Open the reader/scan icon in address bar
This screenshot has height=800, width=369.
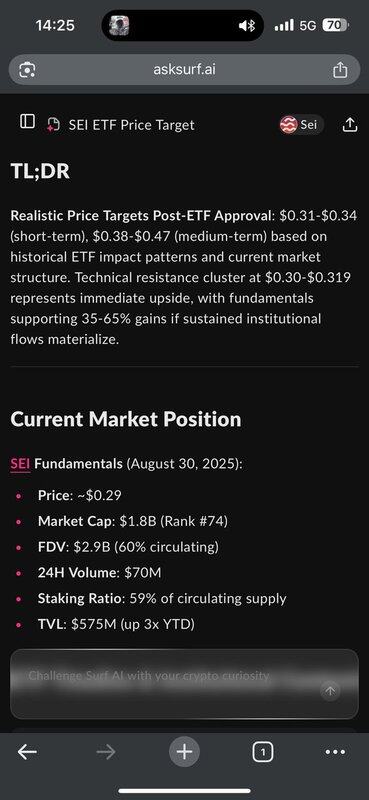point(27,69)
